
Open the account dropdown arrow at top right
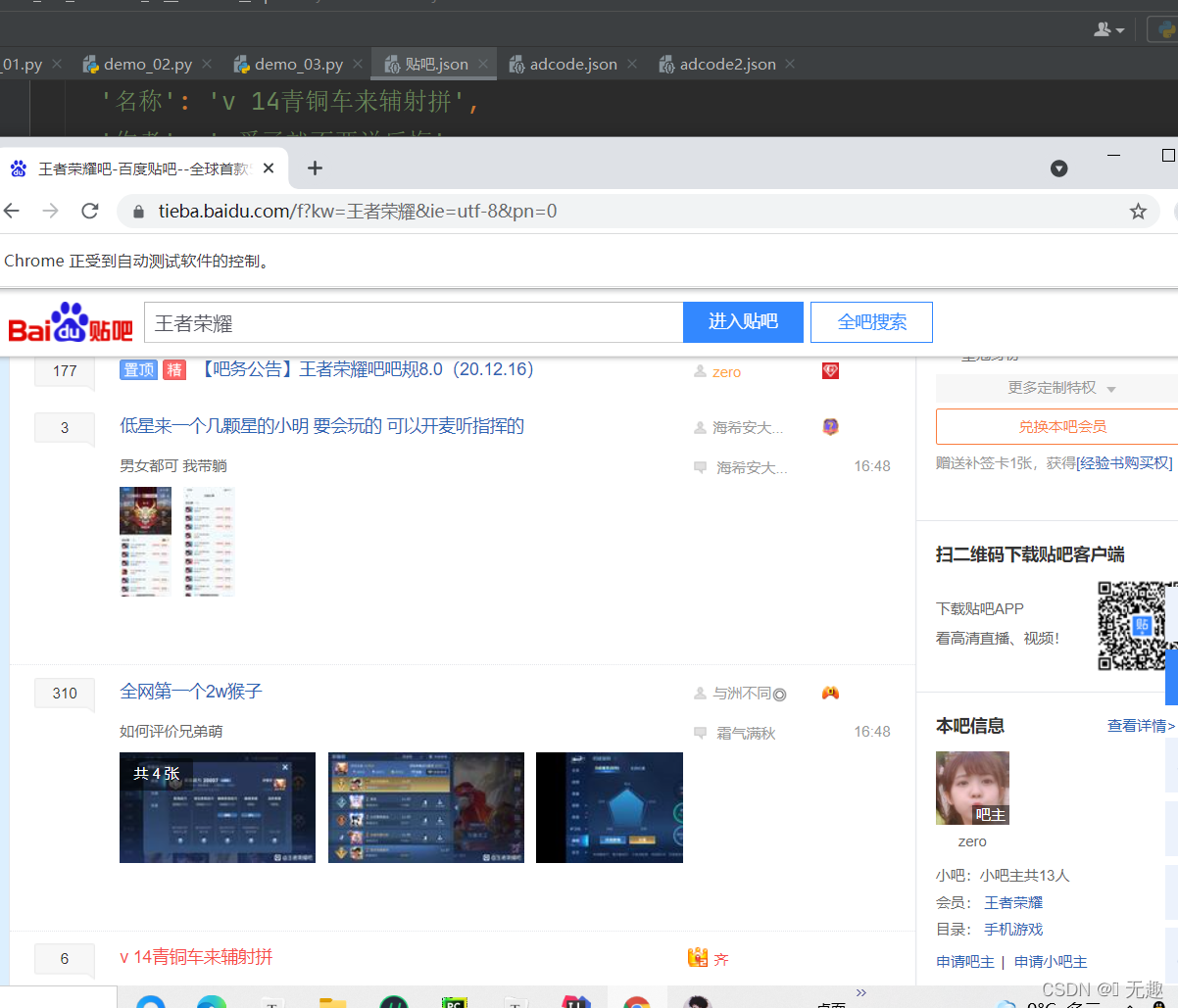[1118, 29]
